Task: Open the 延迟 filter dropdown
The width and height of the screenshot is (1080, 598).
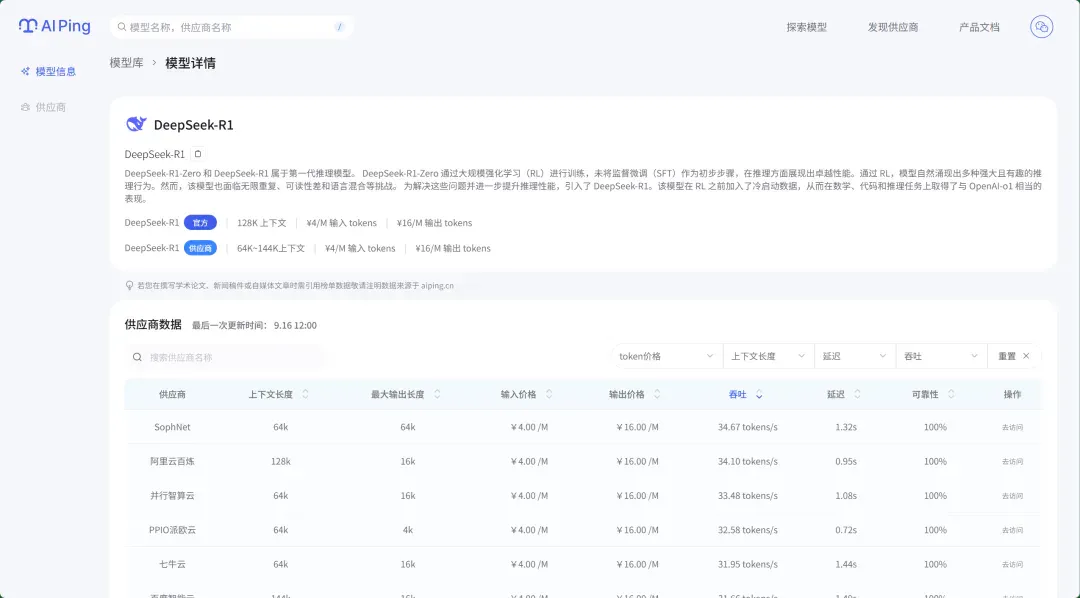Action: pos(854,356)
